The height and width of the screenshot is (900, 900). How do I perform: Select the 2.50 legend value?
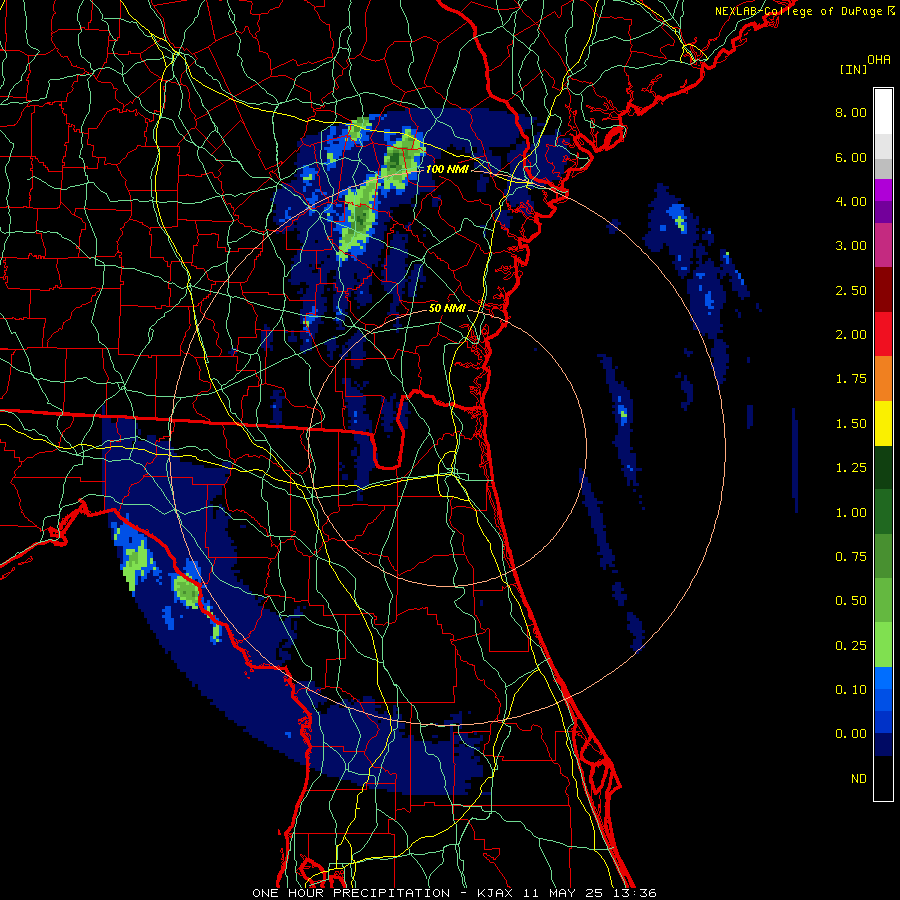pos(851,290)
